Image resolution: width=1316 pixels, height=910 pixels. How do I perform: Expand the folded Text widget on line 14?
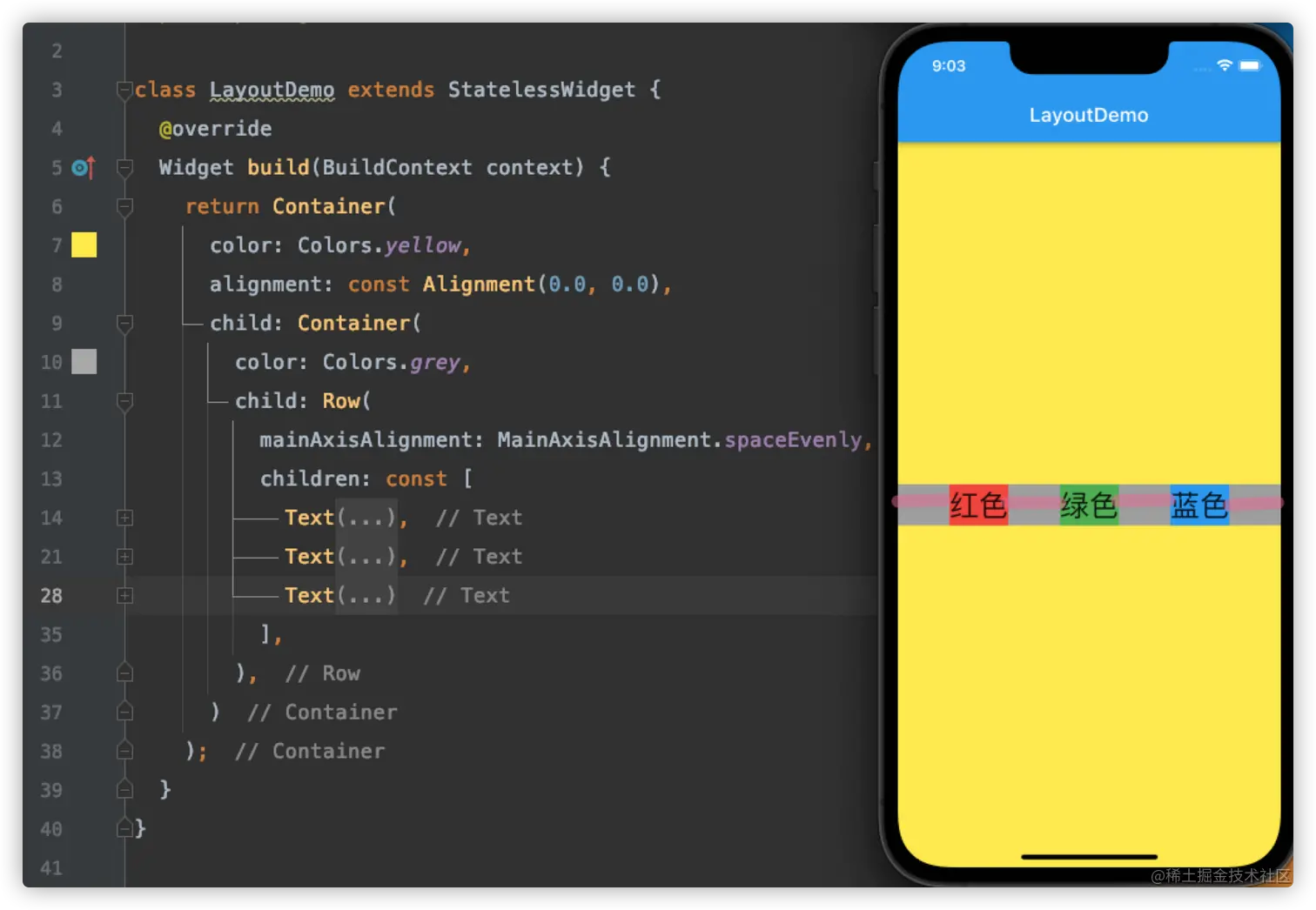[x=124, y=518]
